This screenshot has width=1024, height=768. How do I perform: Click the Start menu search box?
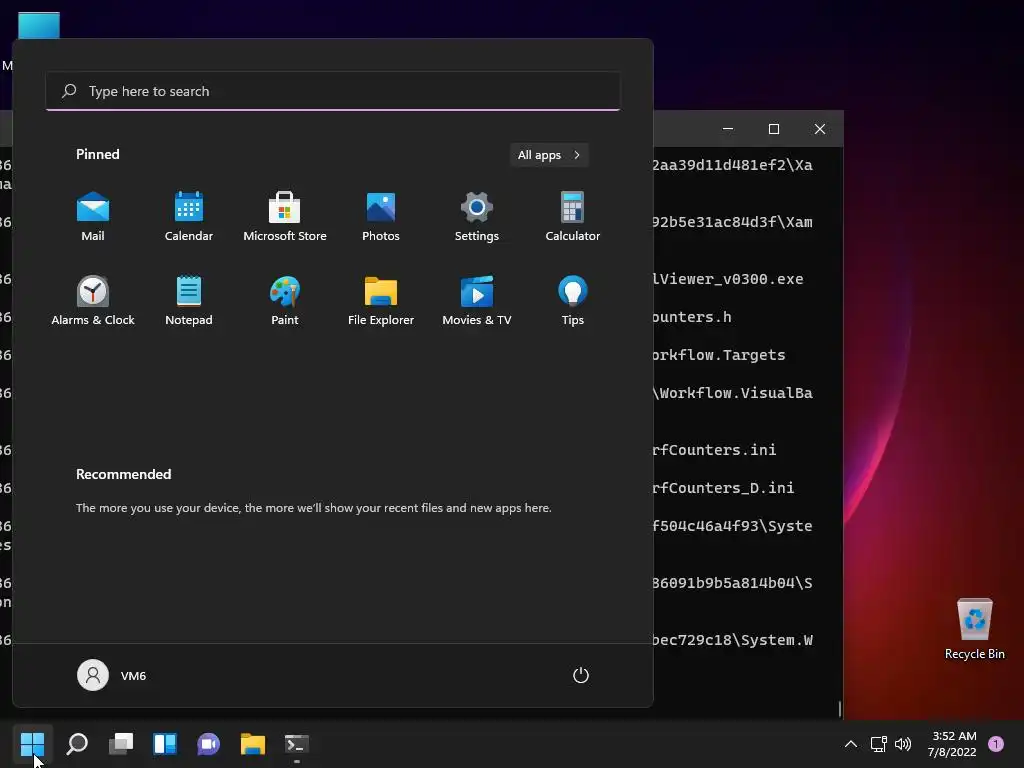point(333,91)
